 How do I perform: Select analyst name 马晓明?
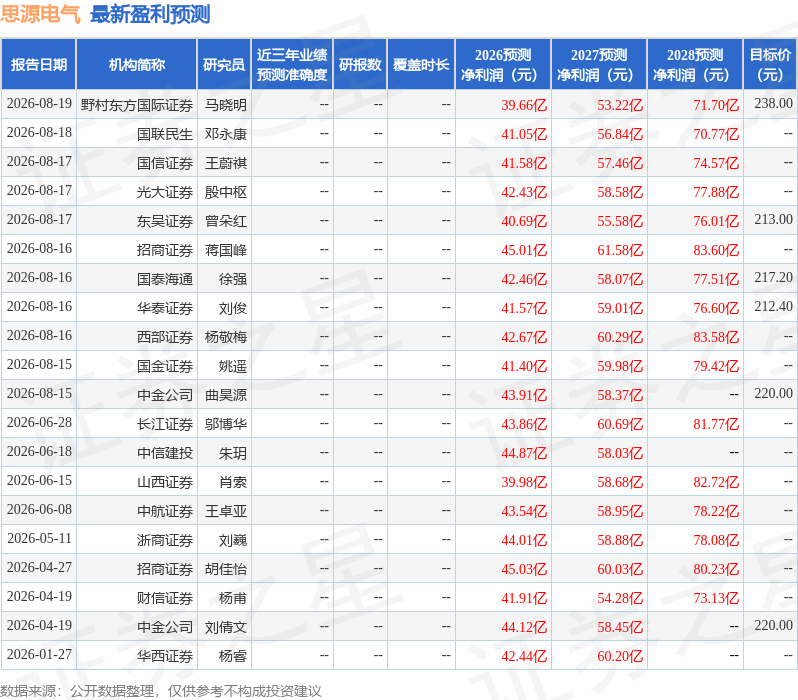click(225, 105)
